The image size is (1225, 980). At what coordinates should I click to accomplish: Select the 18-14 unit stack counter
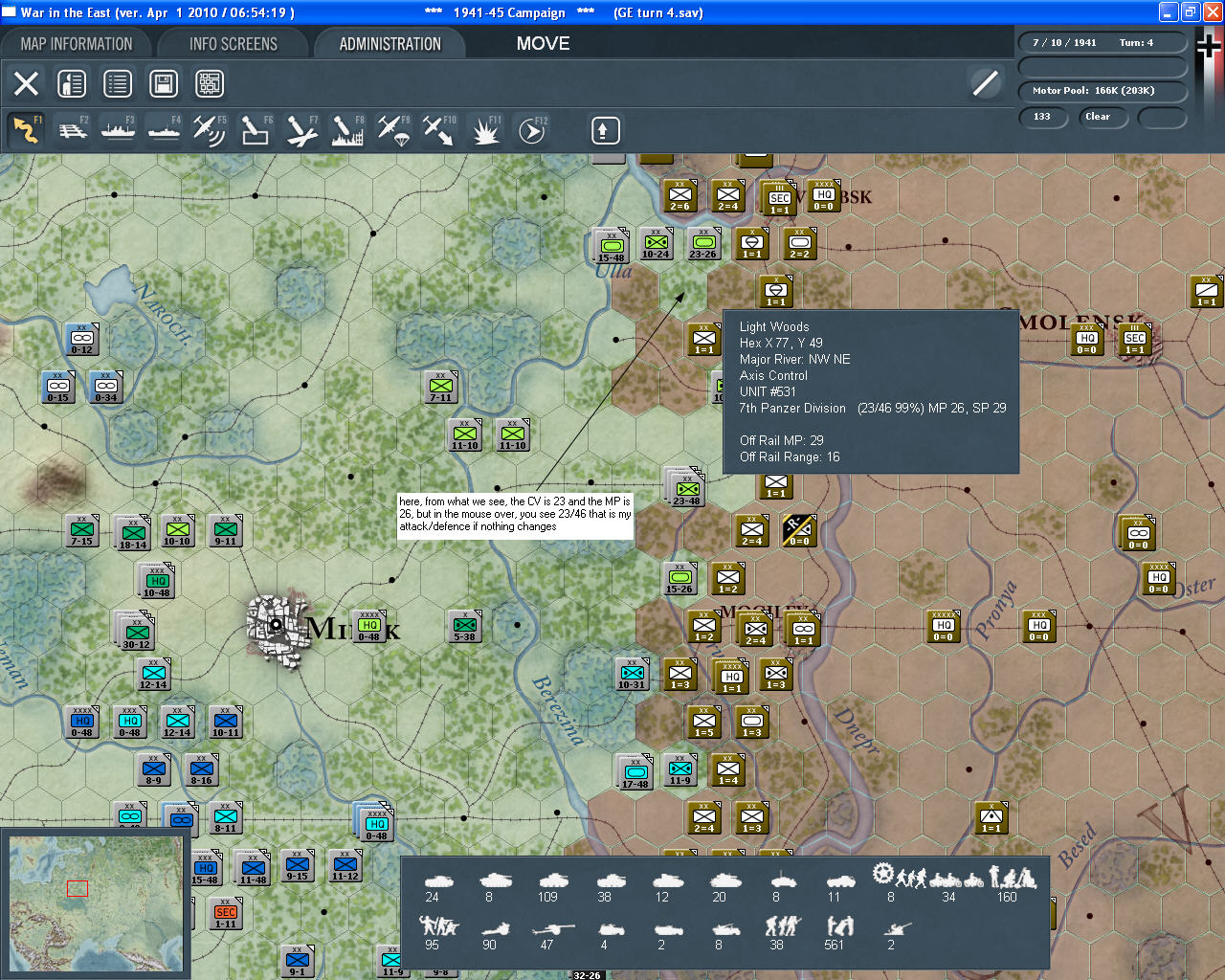(133, 534)
